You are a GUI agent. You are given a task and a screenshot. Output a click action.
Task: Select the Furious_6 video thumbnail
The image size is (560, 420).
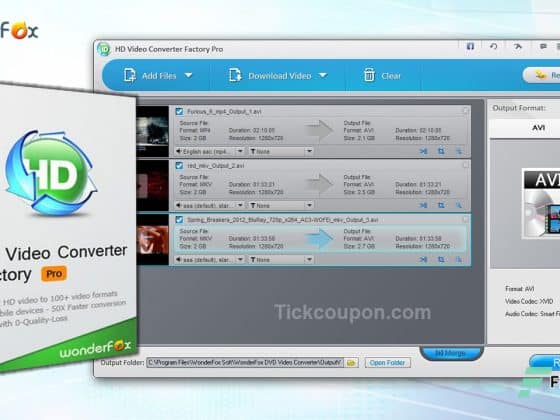(152, 131)
